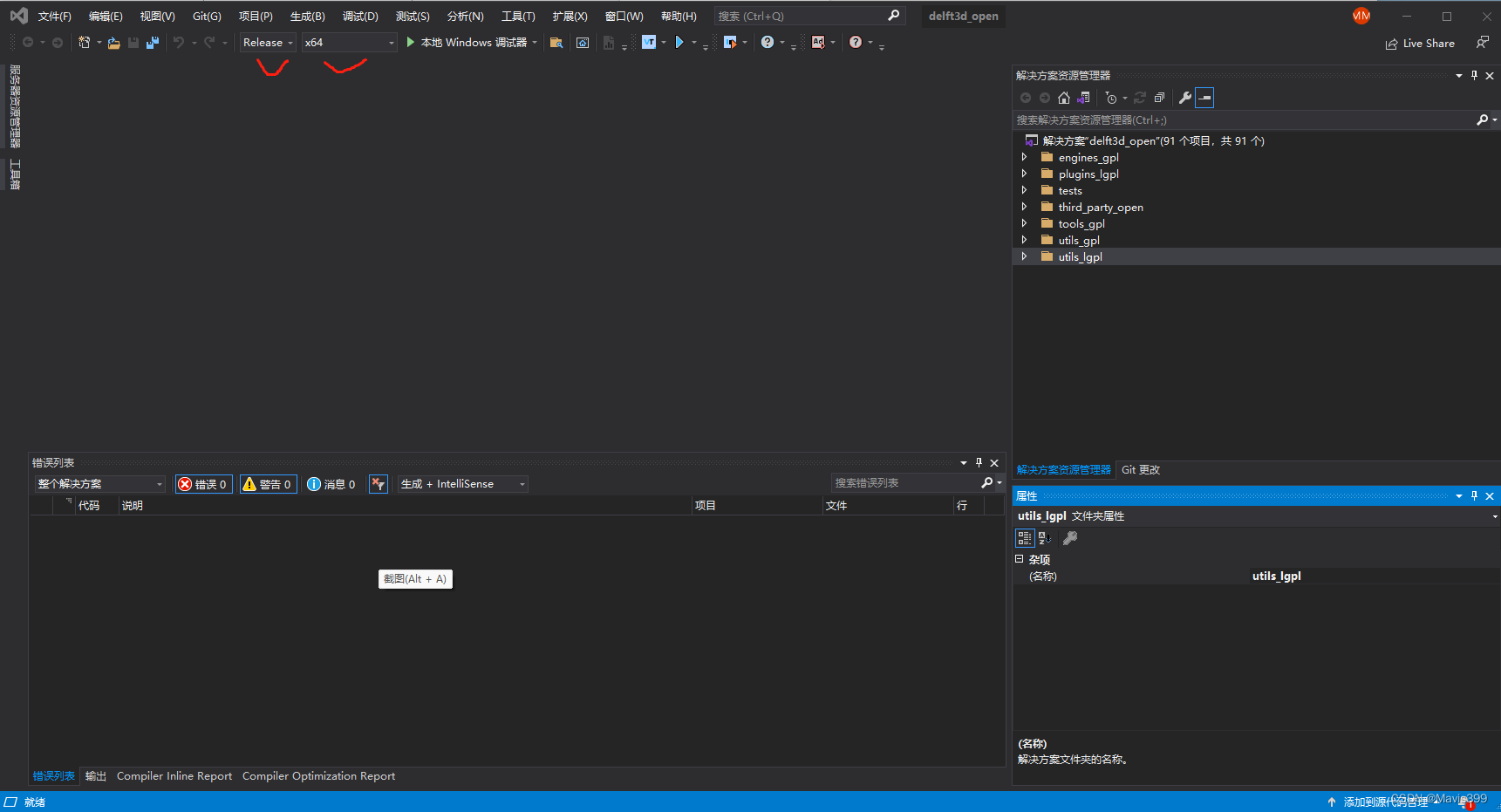Open the x64 platform dropdown
This screenshot has width=1501, height=812.
click(x=350, y=43)
